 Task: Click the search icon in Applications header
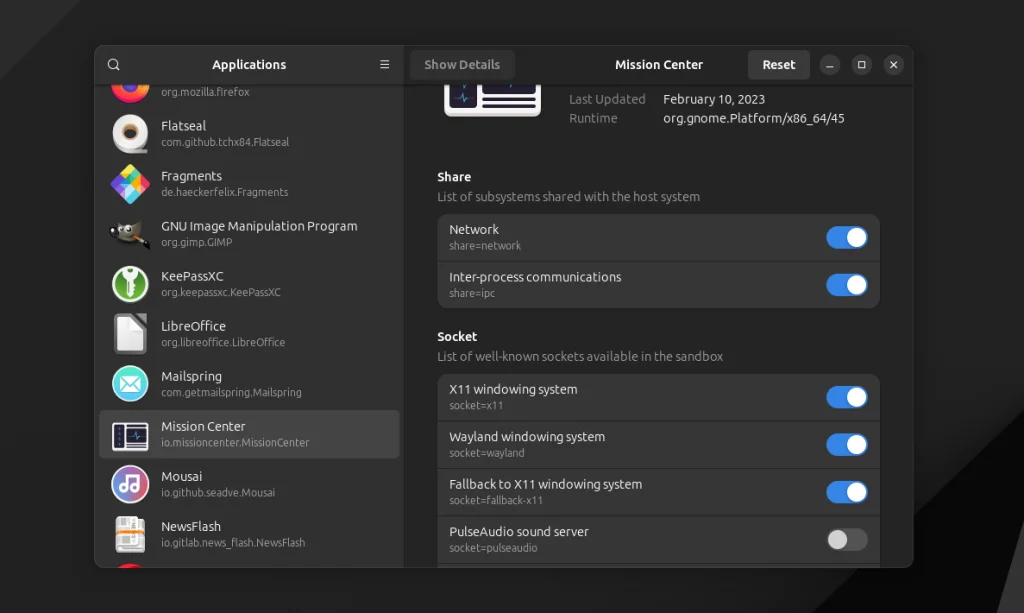(x=114, y=65)
